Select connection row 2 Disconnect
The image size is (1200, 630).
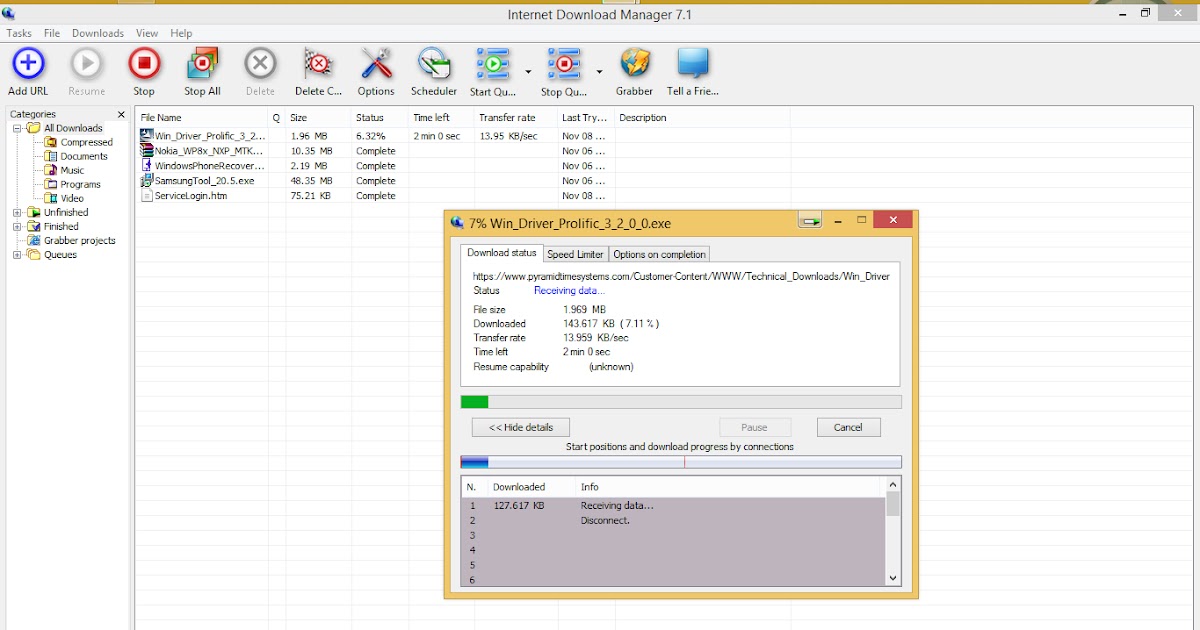673,520
